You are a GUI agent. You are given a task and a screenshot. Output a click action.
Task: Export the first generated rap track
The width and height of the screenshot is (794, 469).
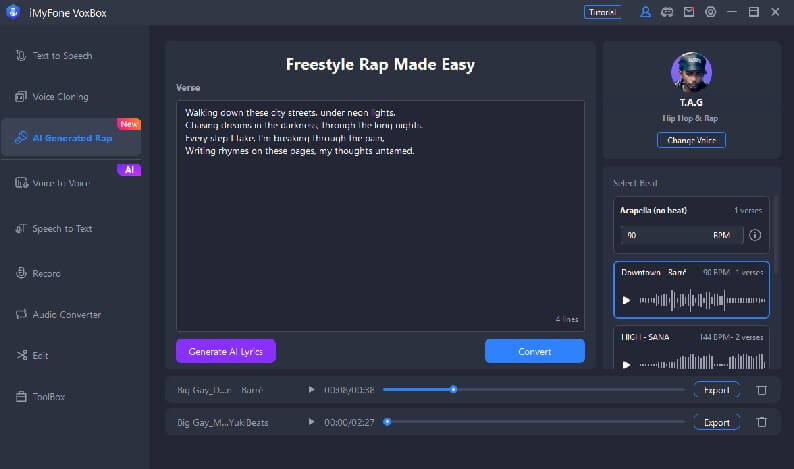(x=717, y=390)
